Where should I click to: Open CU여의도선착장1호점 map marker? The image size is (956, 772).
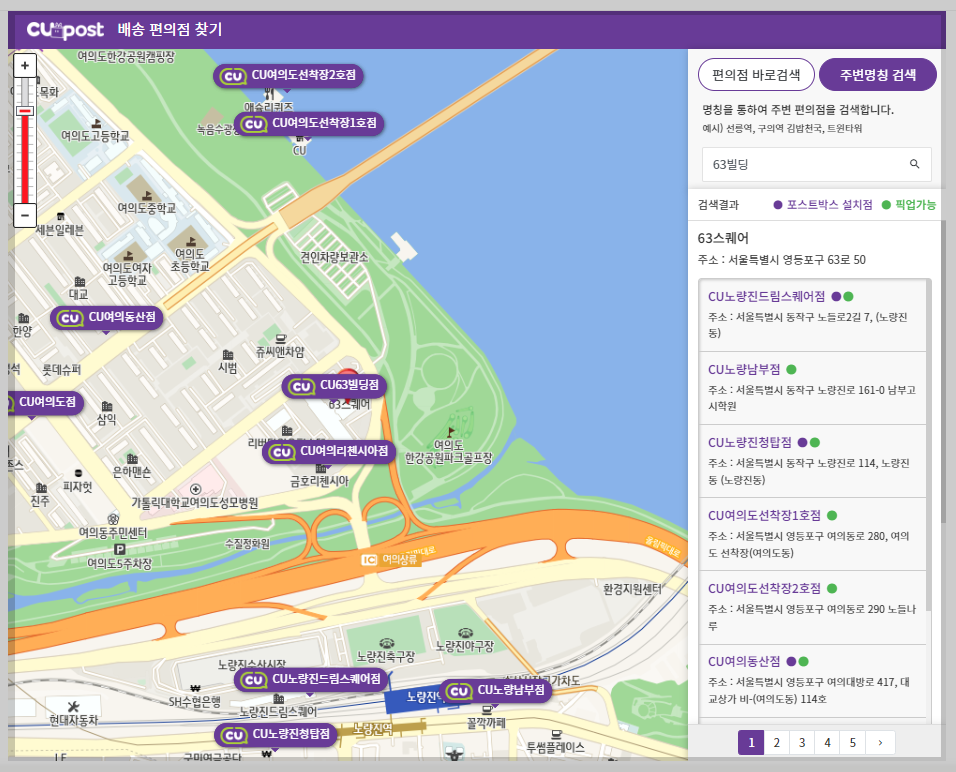click(309, 124)
